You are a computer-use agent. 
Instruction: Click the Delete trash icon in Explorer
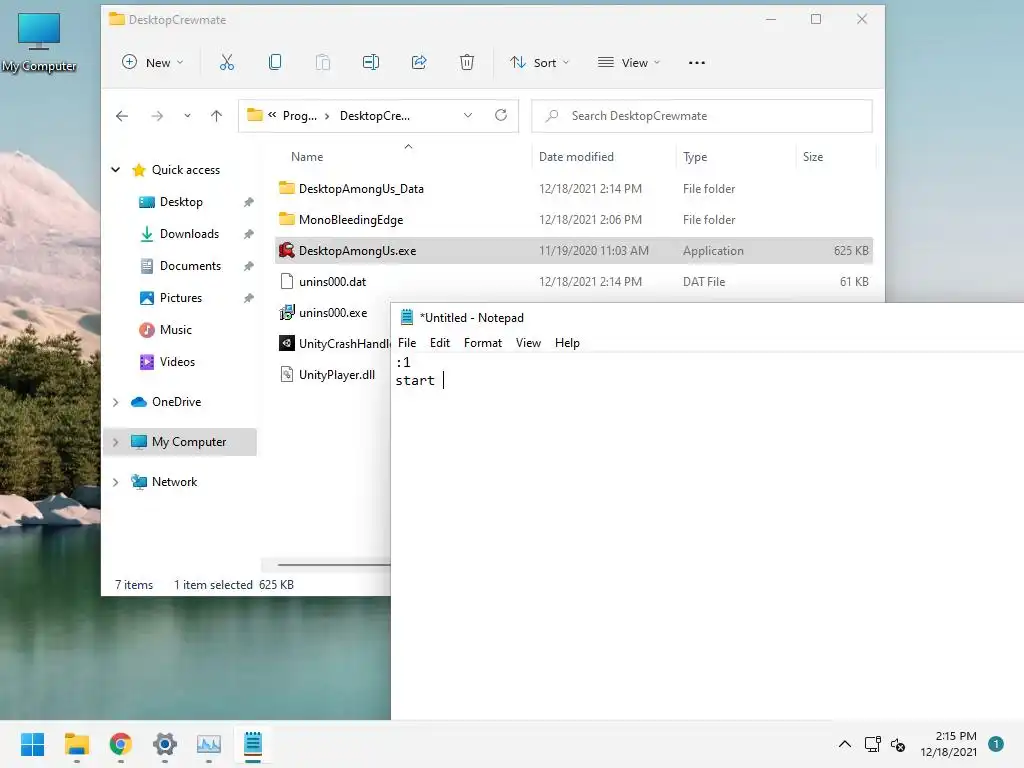[467, 63]
